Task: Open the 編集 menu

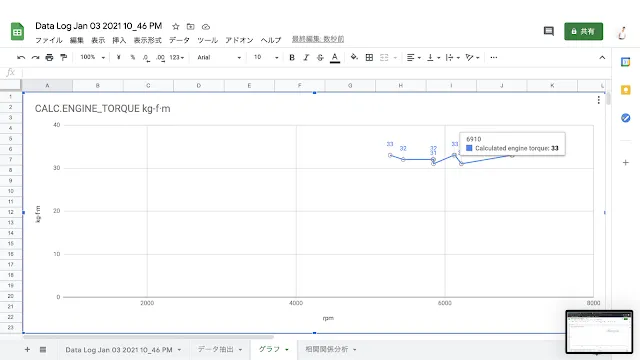Action: click(77, 40)
